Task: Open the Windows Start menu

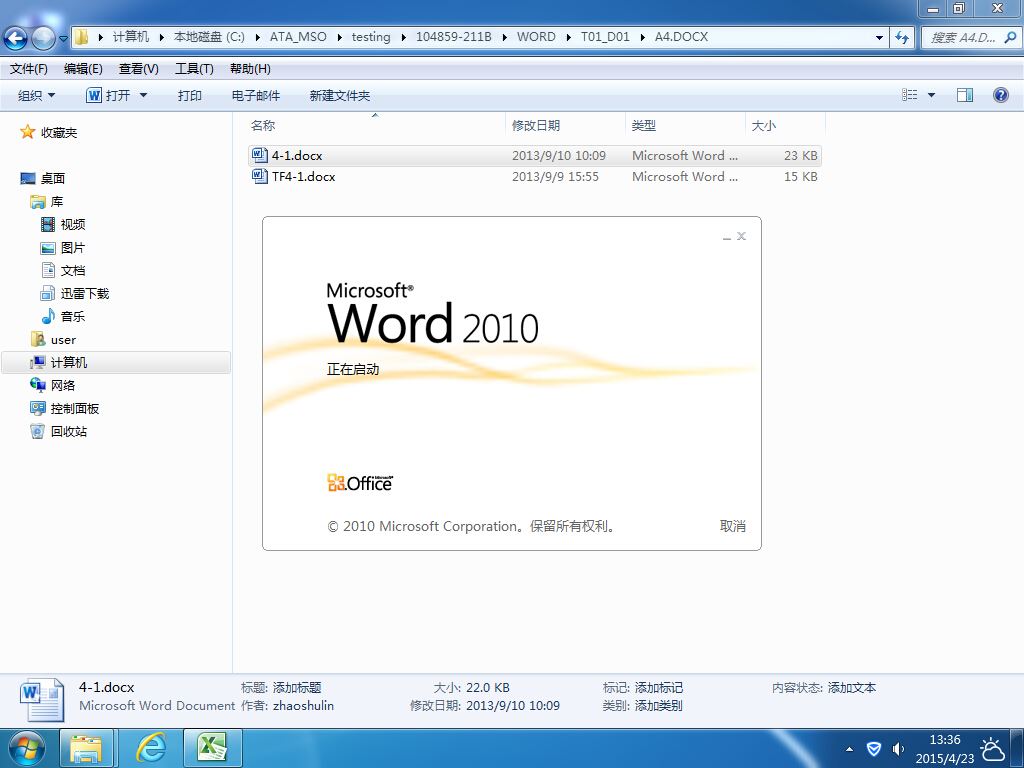Action: point(26,748)
